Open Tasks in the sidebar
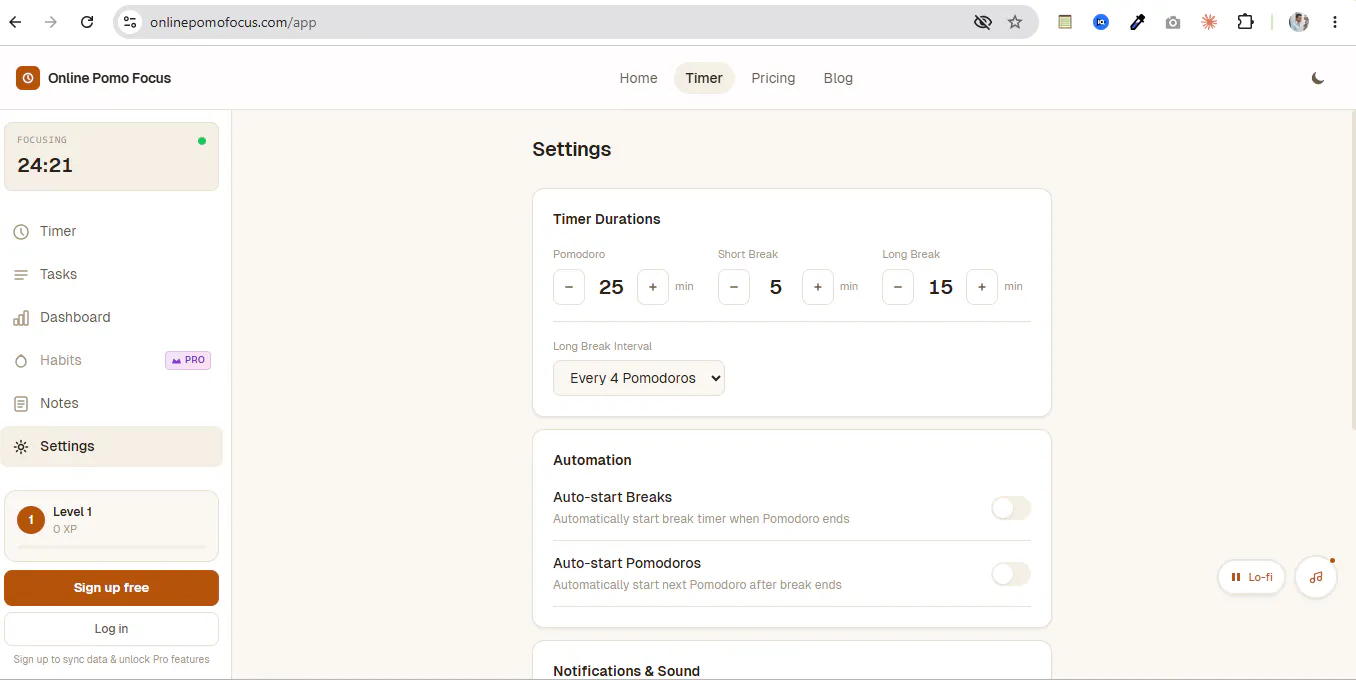Image resolution: width=1356 pixels, height=680 pixels. click(x=112, y=274)
